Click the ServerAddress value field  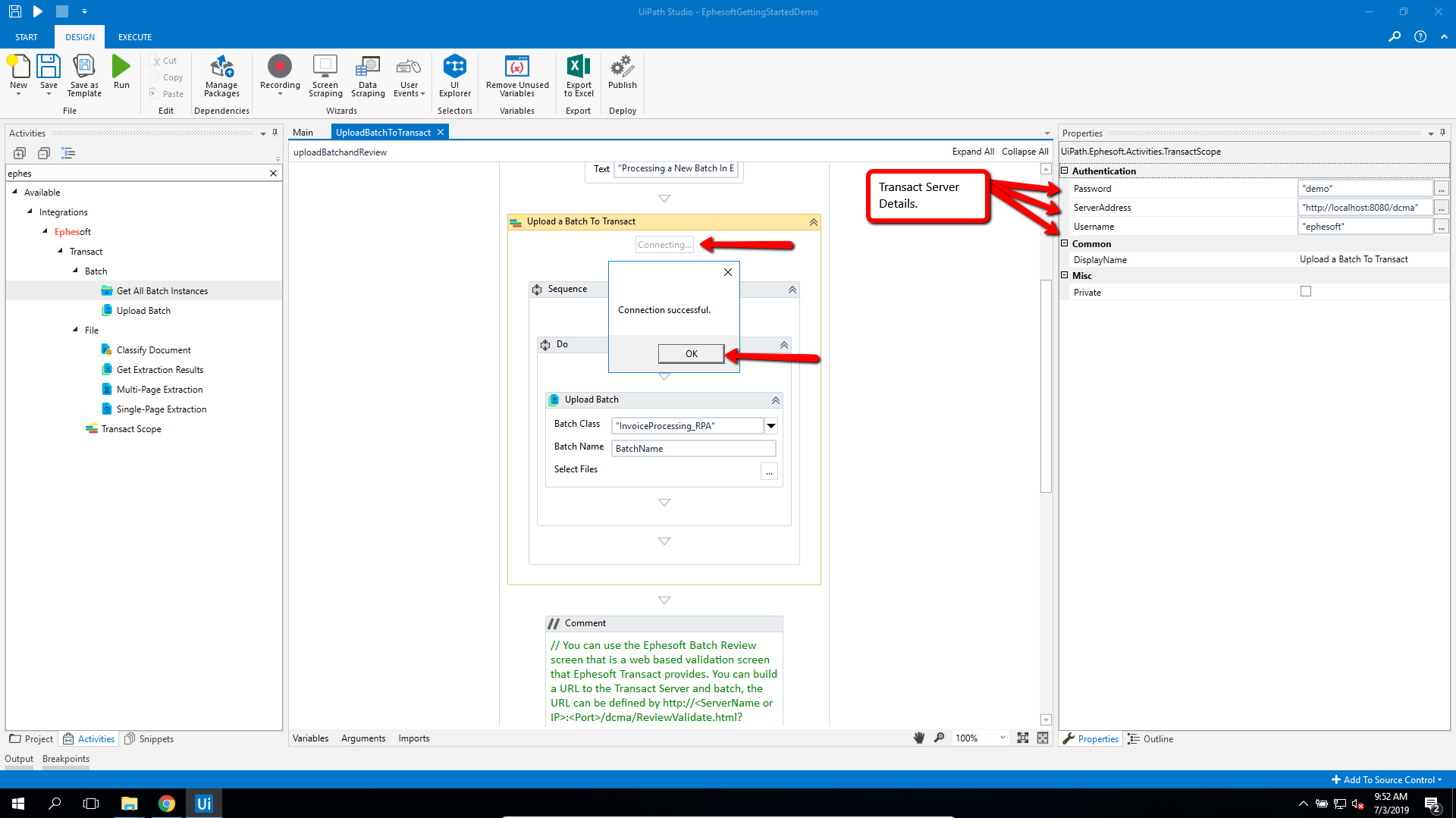pyautogui.click(x=1366, y=207)
